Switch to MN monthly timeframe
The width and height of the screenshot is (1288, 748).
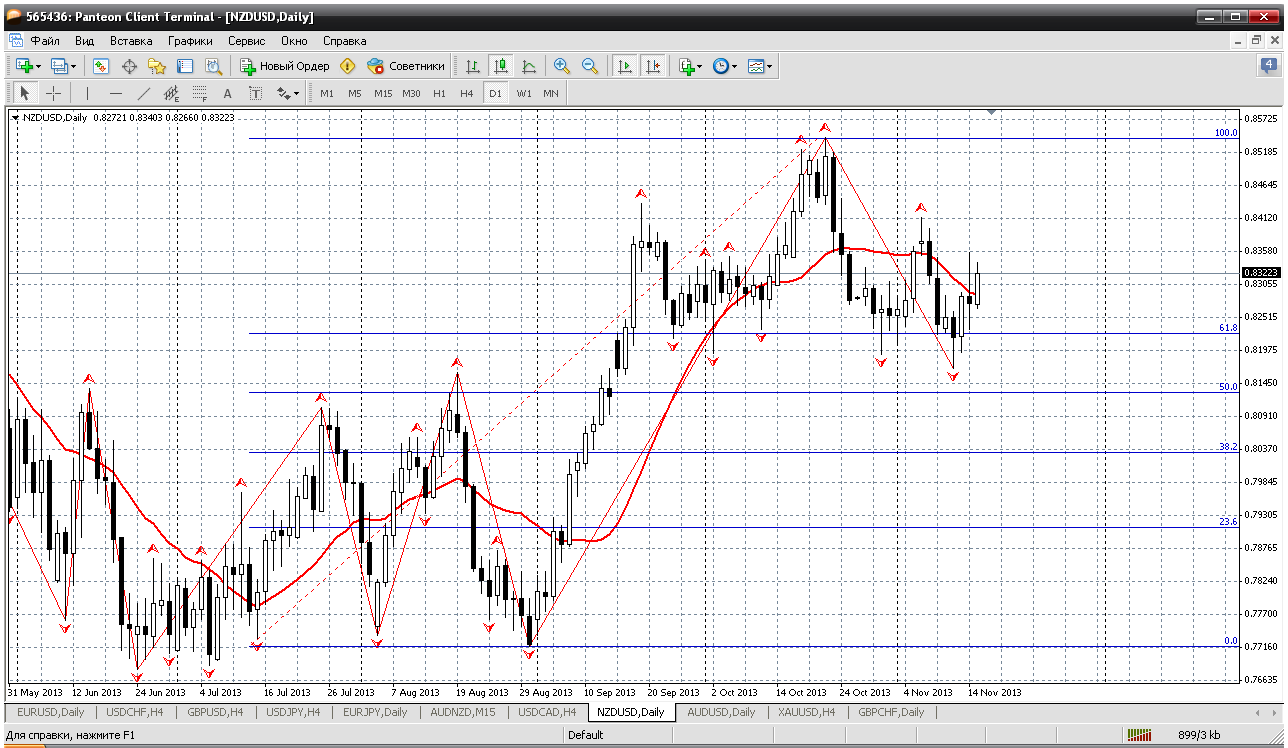point(551,93)
